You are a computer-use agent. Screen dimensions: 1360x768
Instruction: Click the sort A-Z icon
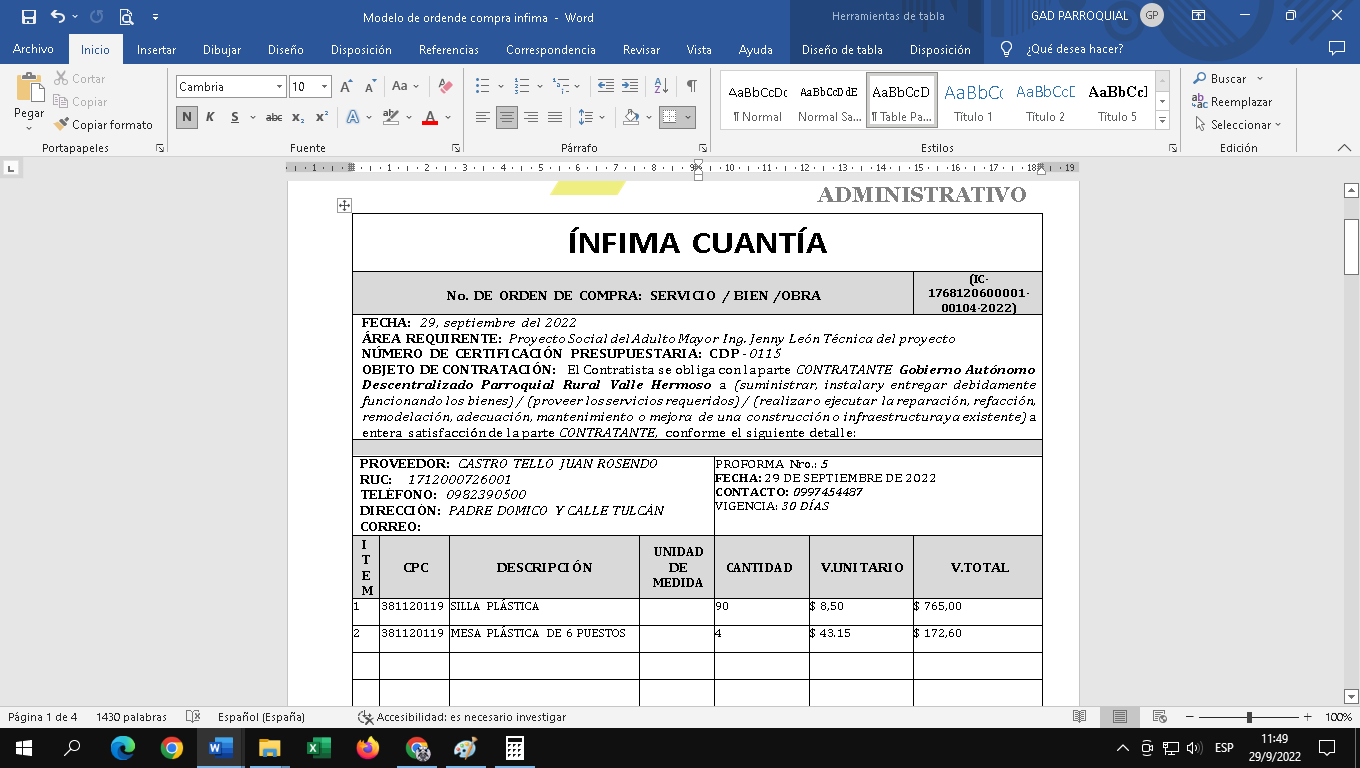point(661,87)
